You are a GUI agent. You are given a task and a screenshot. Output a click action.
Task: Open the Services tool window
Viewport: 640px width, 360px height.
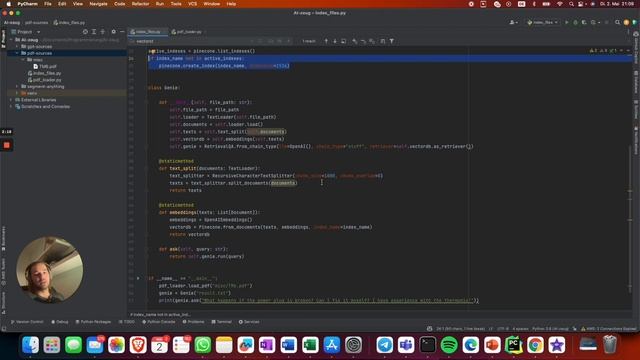coord(249,322)
